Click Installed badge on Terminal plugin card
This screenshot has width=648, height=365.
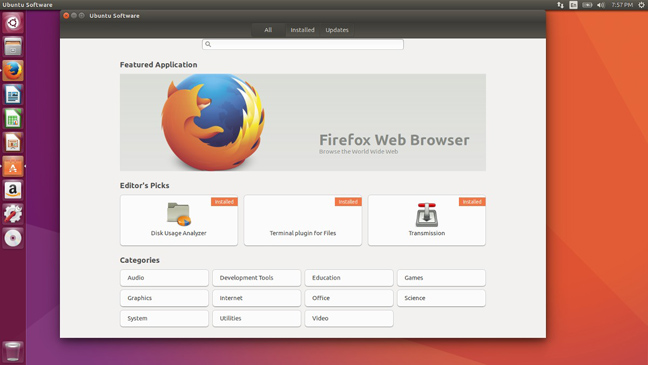tap(348, 202)
